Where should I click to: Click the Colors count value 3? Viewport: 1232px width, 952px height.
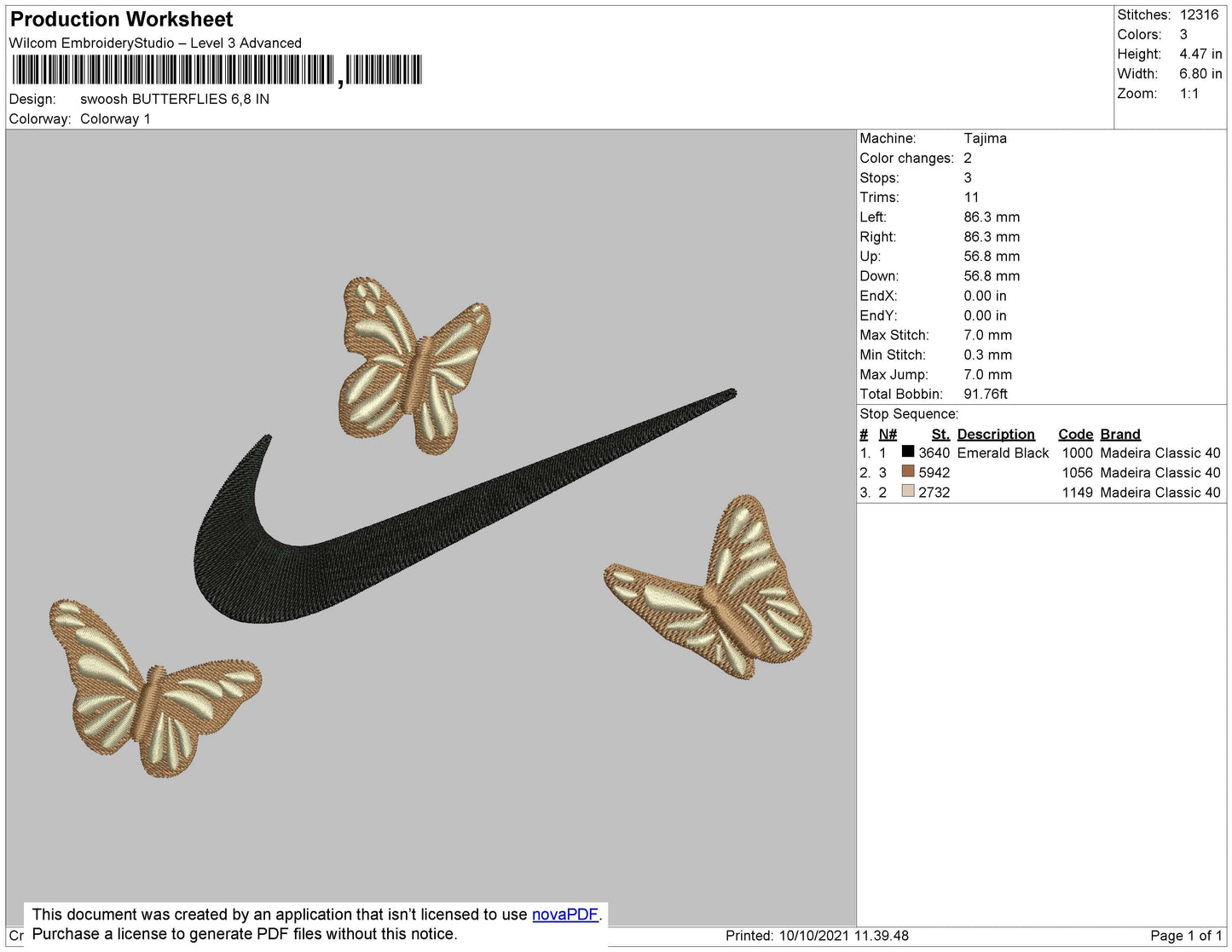[x=1183, y=34]
